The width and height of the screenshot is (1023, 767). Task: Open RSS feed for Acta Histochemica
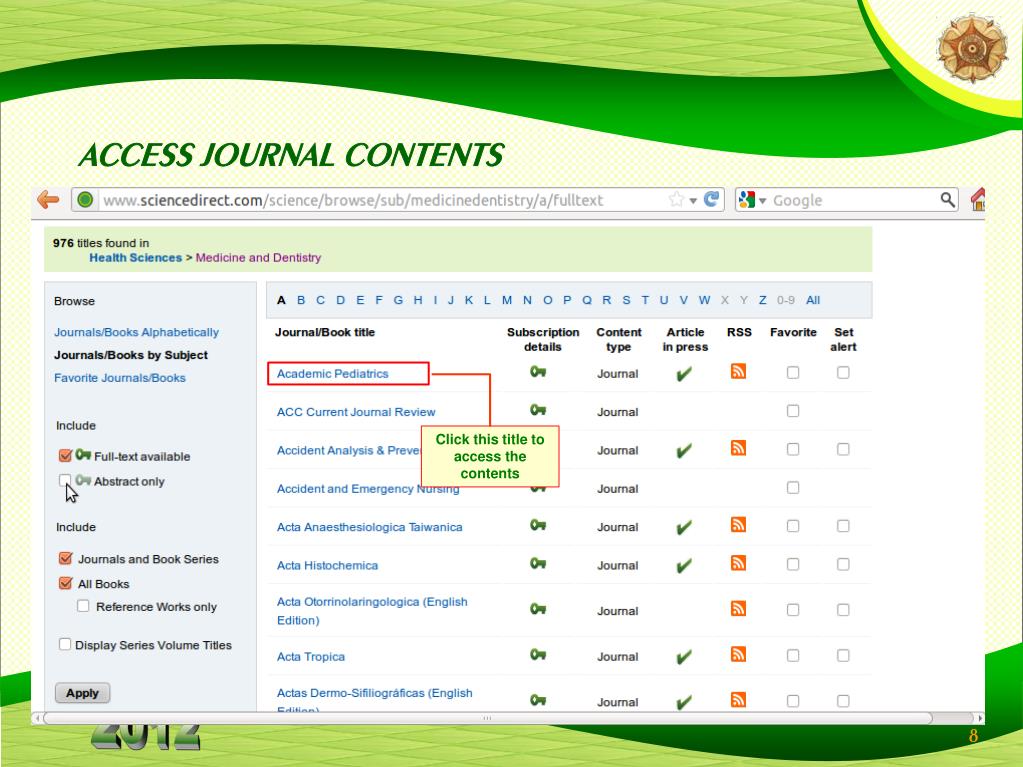(x=738, y=564)
